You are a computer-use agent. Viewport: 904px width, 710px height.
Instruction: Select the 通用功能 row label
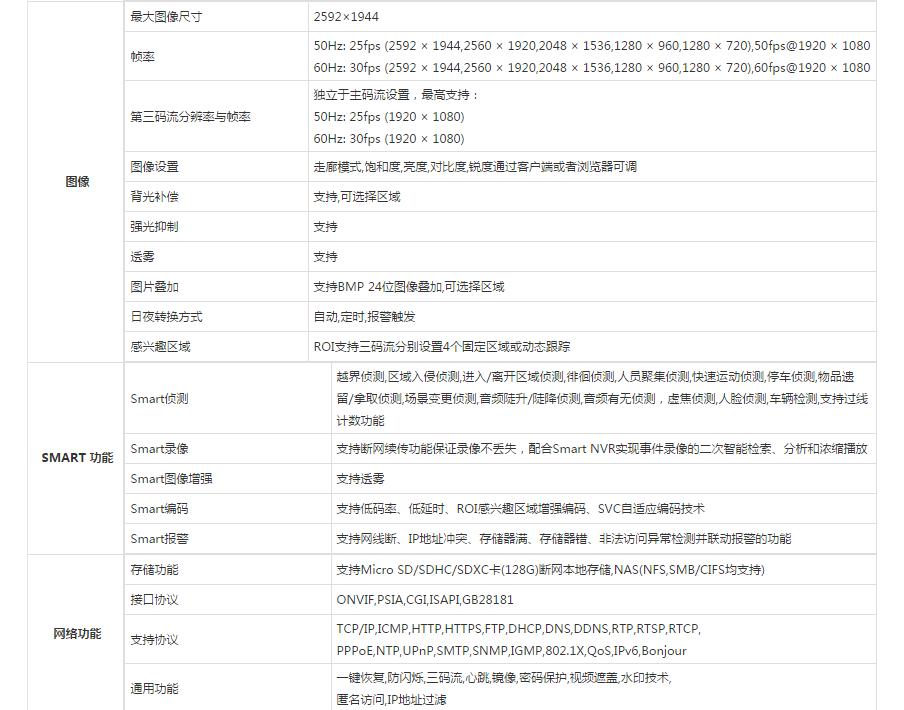[x=154, y=689]
